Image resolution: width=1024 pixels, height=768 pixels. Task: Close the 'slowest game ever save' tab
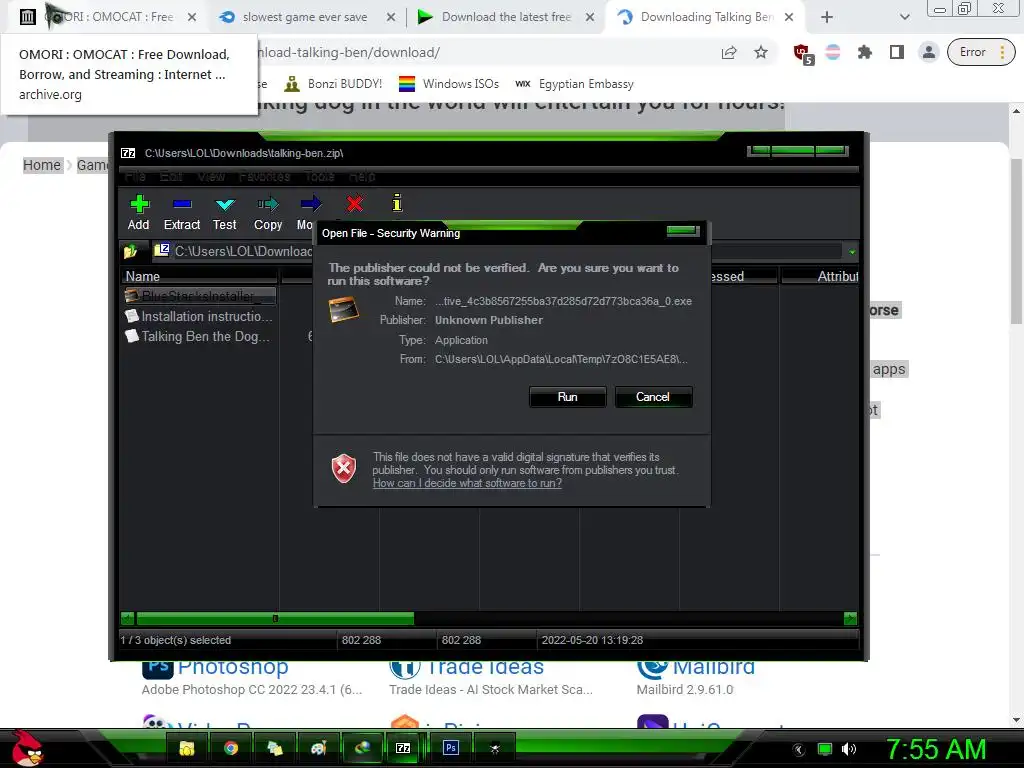pos(391,17)
